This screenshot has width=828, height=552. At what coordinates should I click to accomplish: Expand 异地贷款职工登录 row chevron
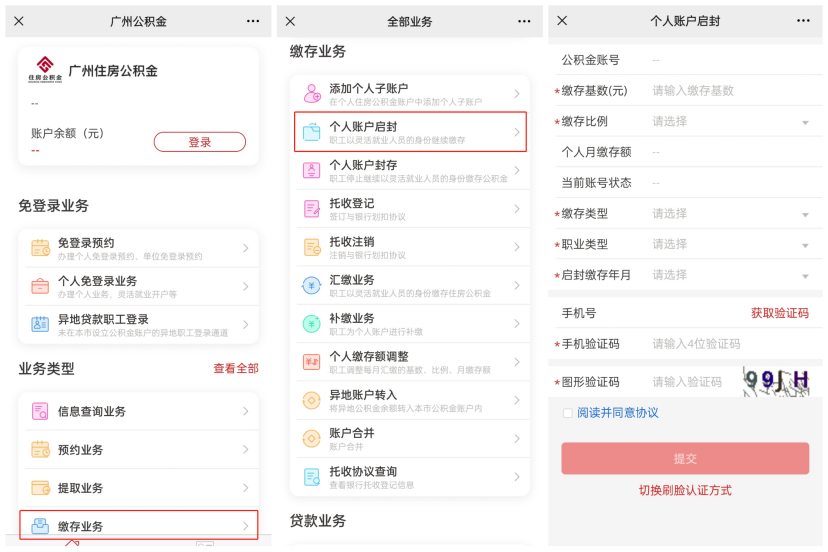tap(246, 324)
